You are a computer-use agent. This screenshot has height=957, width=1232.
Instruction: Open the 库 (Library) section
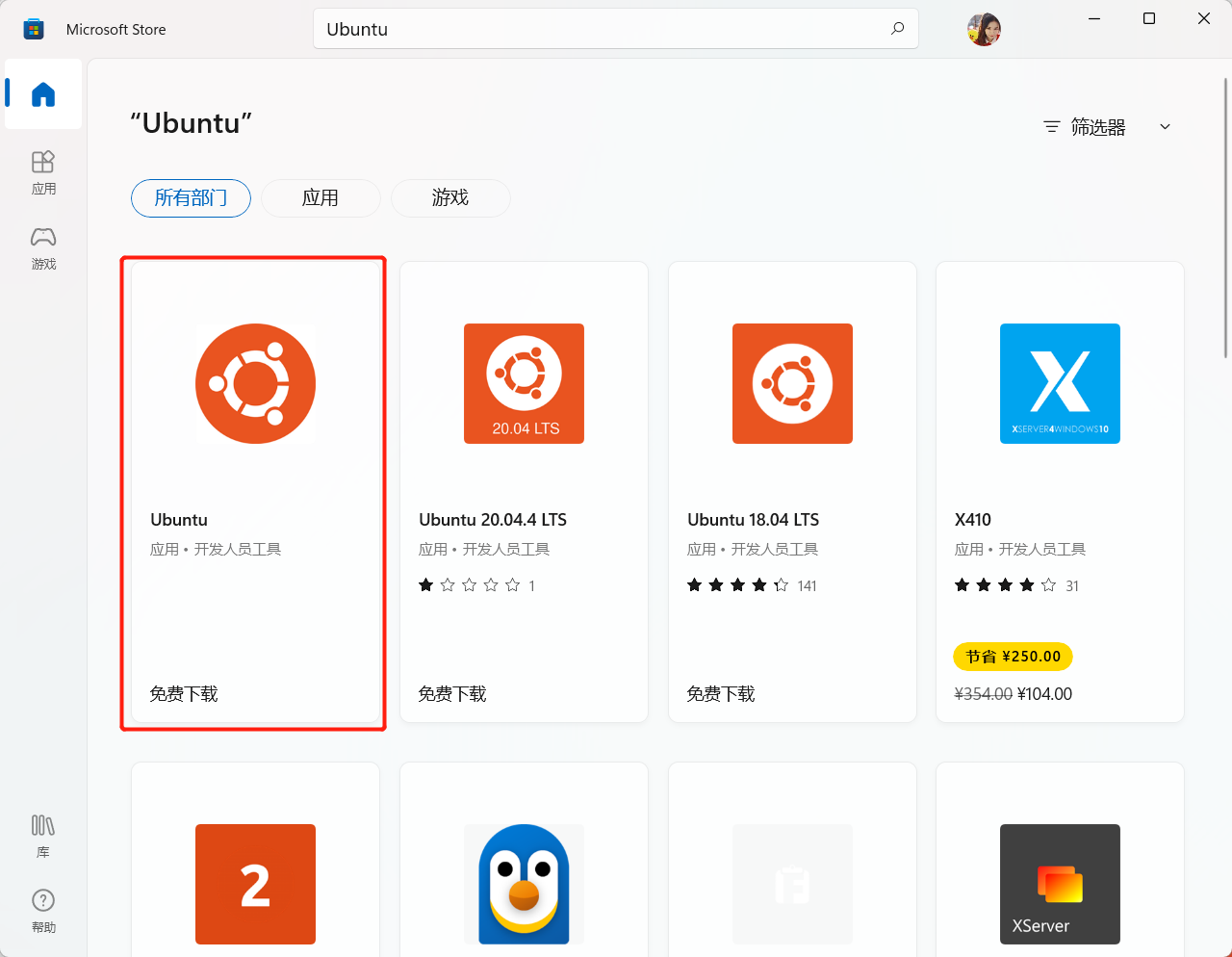[42, 835]
